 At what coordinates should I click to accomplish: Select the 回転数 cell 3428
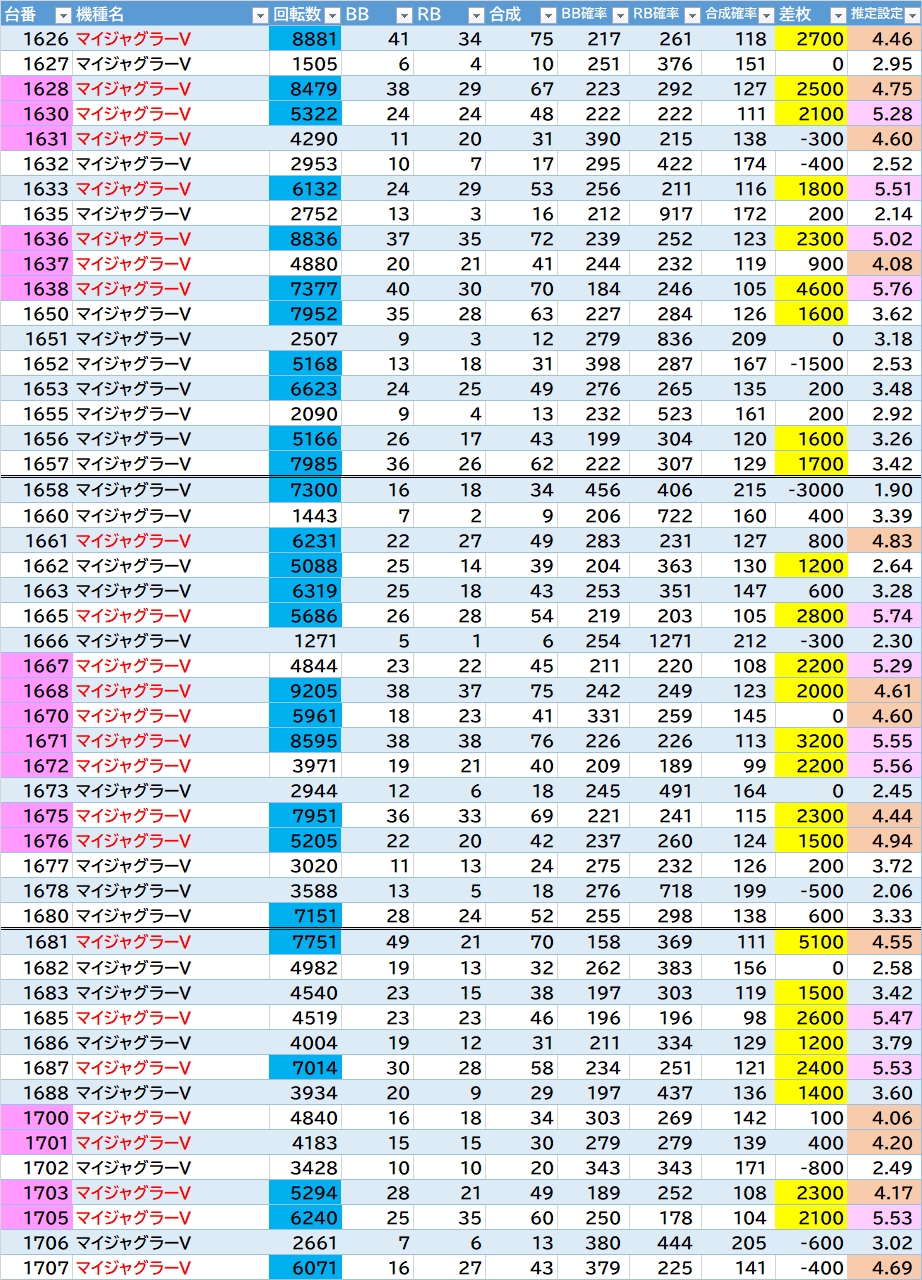(305, 1168)
